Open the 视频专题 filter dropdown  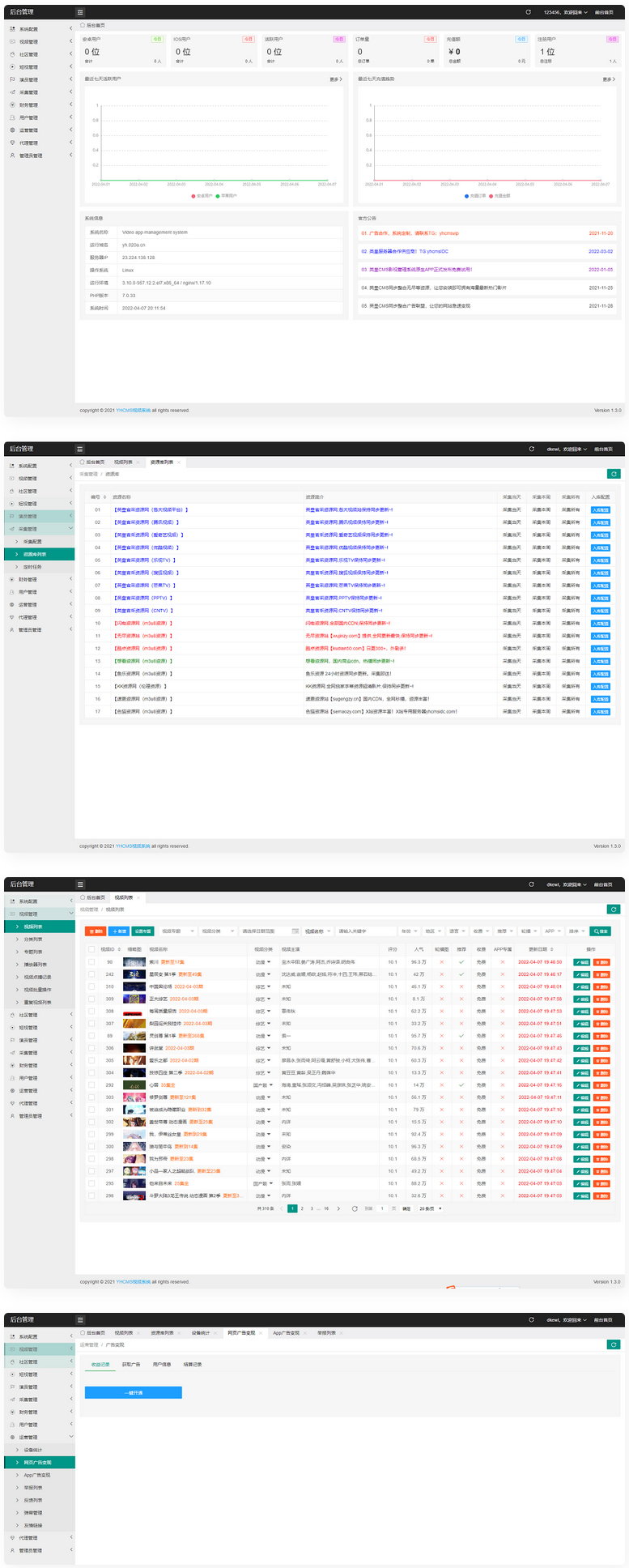point(176,931)
